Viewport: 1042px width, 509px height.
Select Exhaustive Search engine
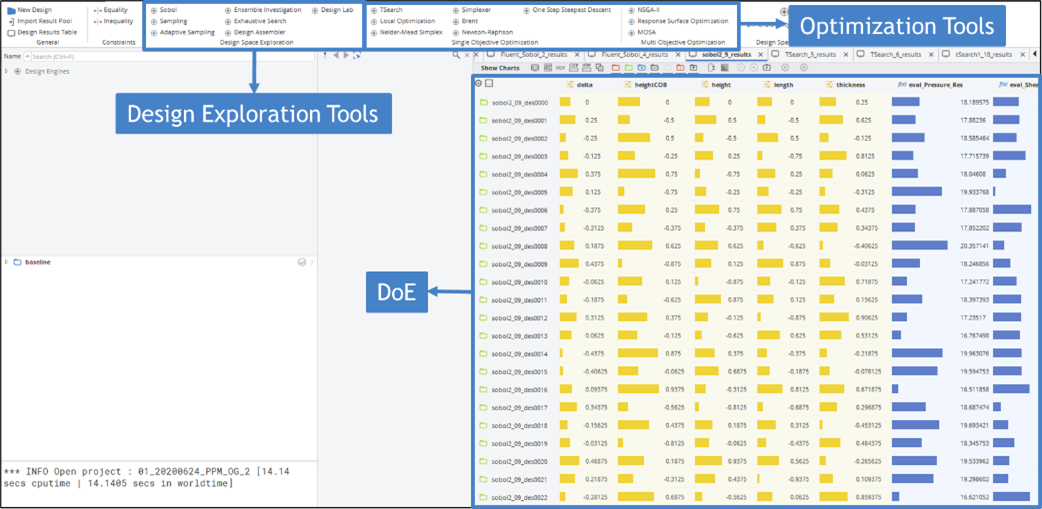tap(255, 21)
